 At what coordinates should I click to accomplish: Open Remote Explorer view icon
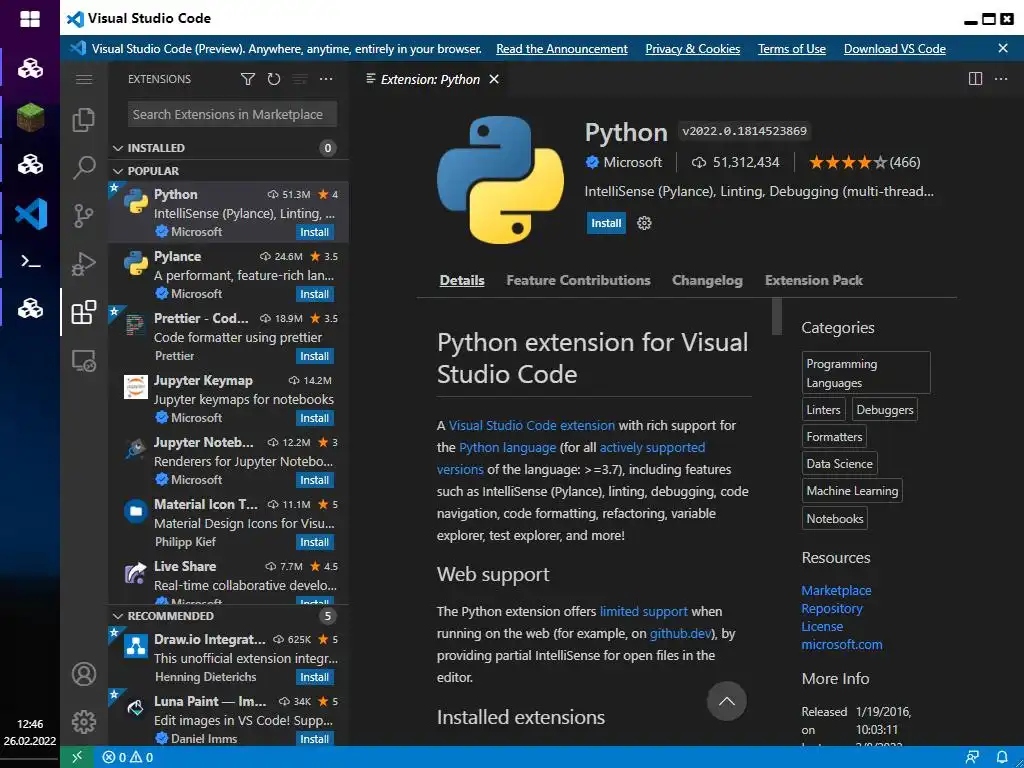click(84, 361)
